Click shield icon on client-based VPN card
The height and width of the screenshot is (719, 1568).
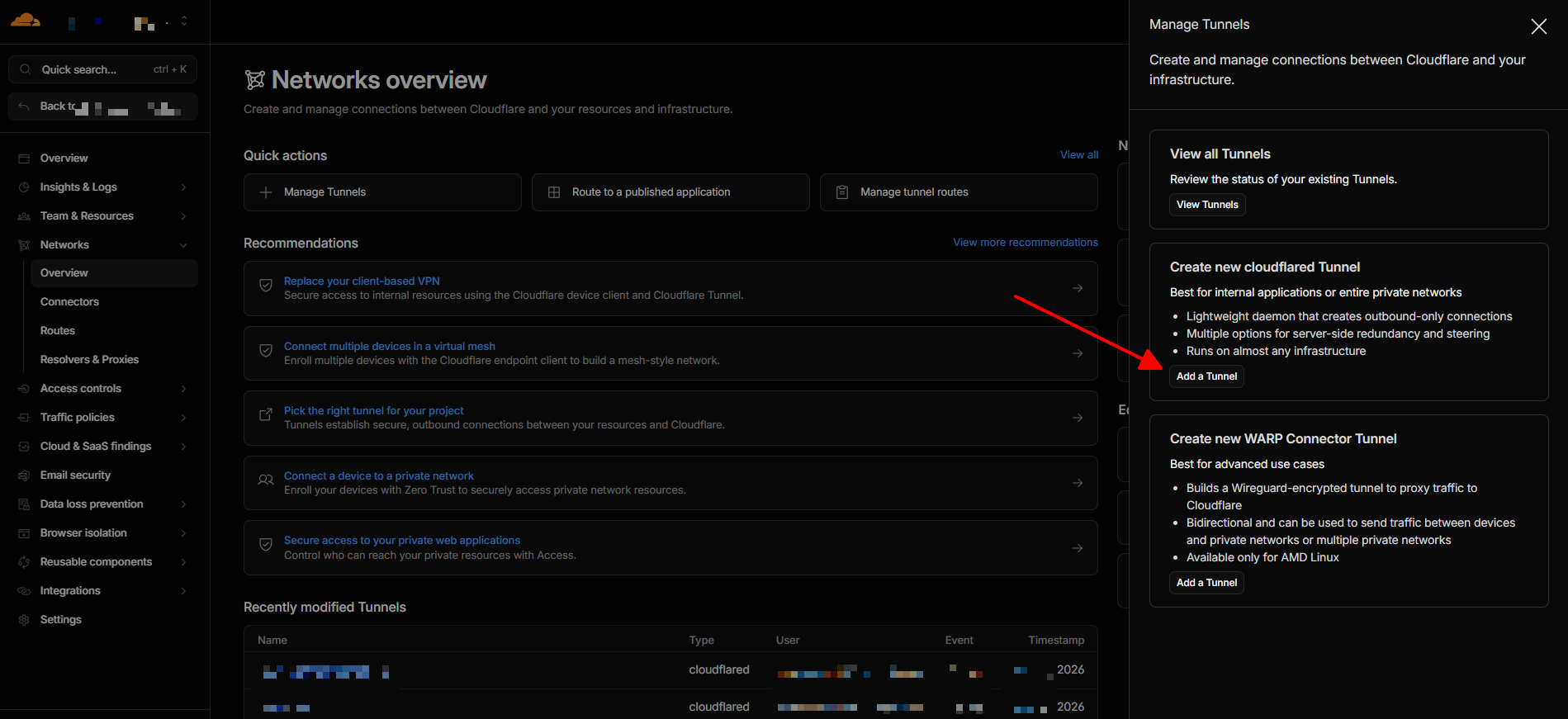(266, 286)
